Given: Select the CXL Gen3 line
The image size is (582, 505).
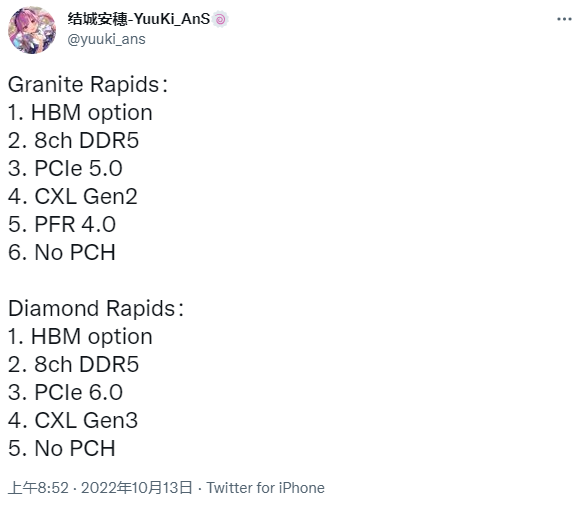Looking at the screenshot, I should pos(73,420).
